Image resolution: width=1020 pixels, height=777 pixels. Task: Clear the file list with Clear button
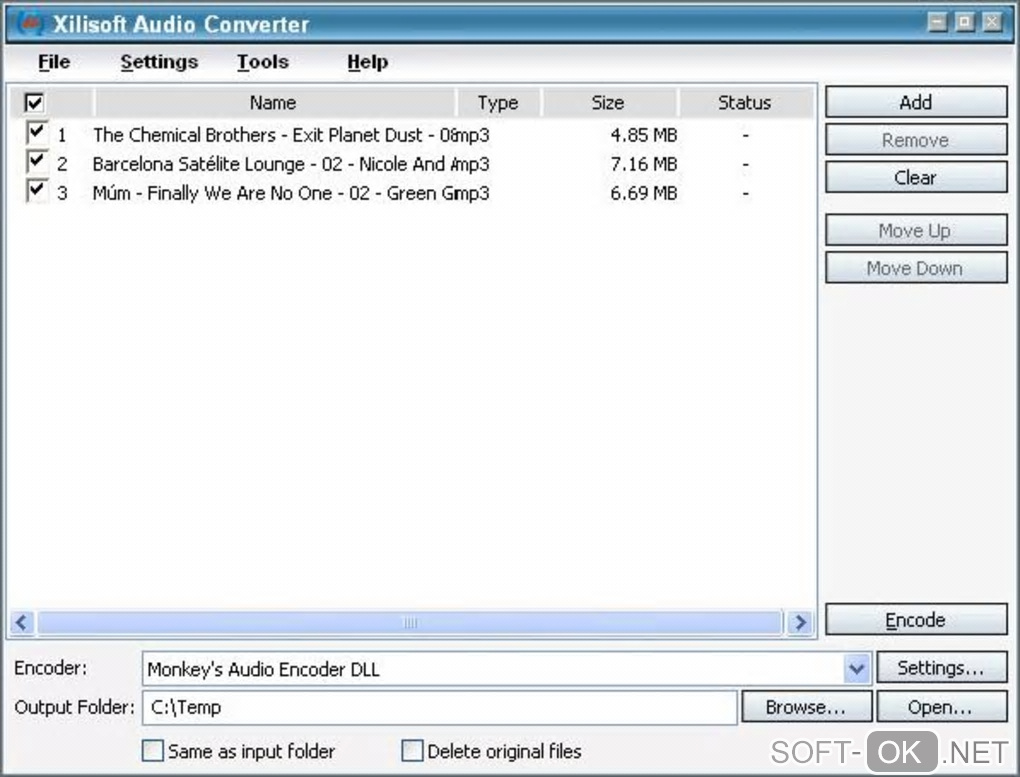[x=916, y=178]
